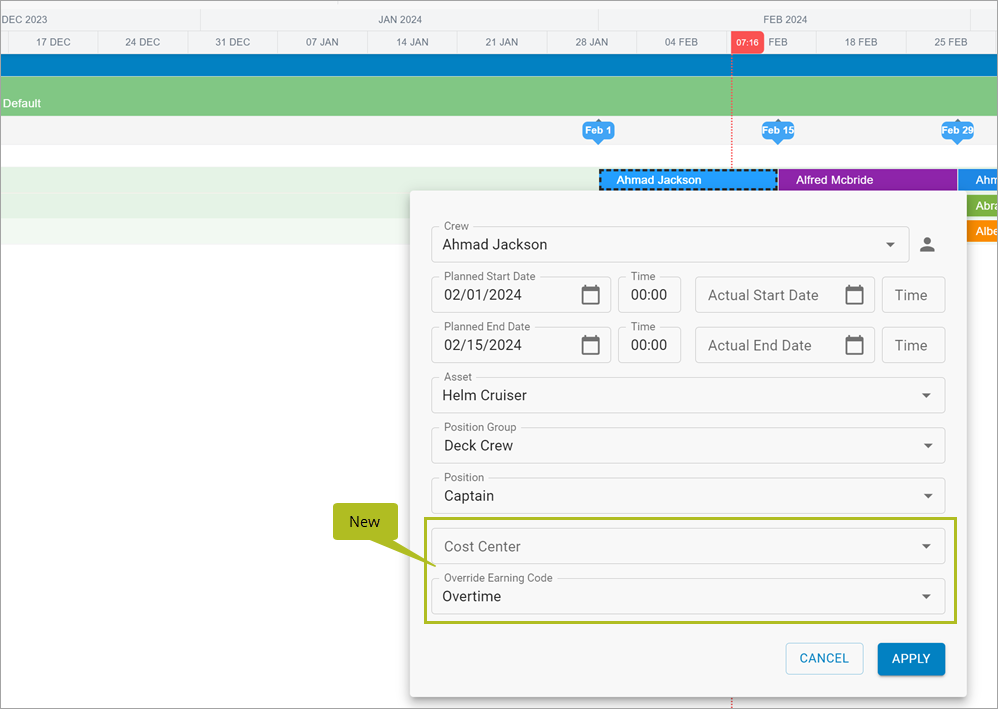Image resolution: width=998 pixels, height=709 pixels.
Task: Click the FEB 2024 month header
Action: tap(785, 20)
